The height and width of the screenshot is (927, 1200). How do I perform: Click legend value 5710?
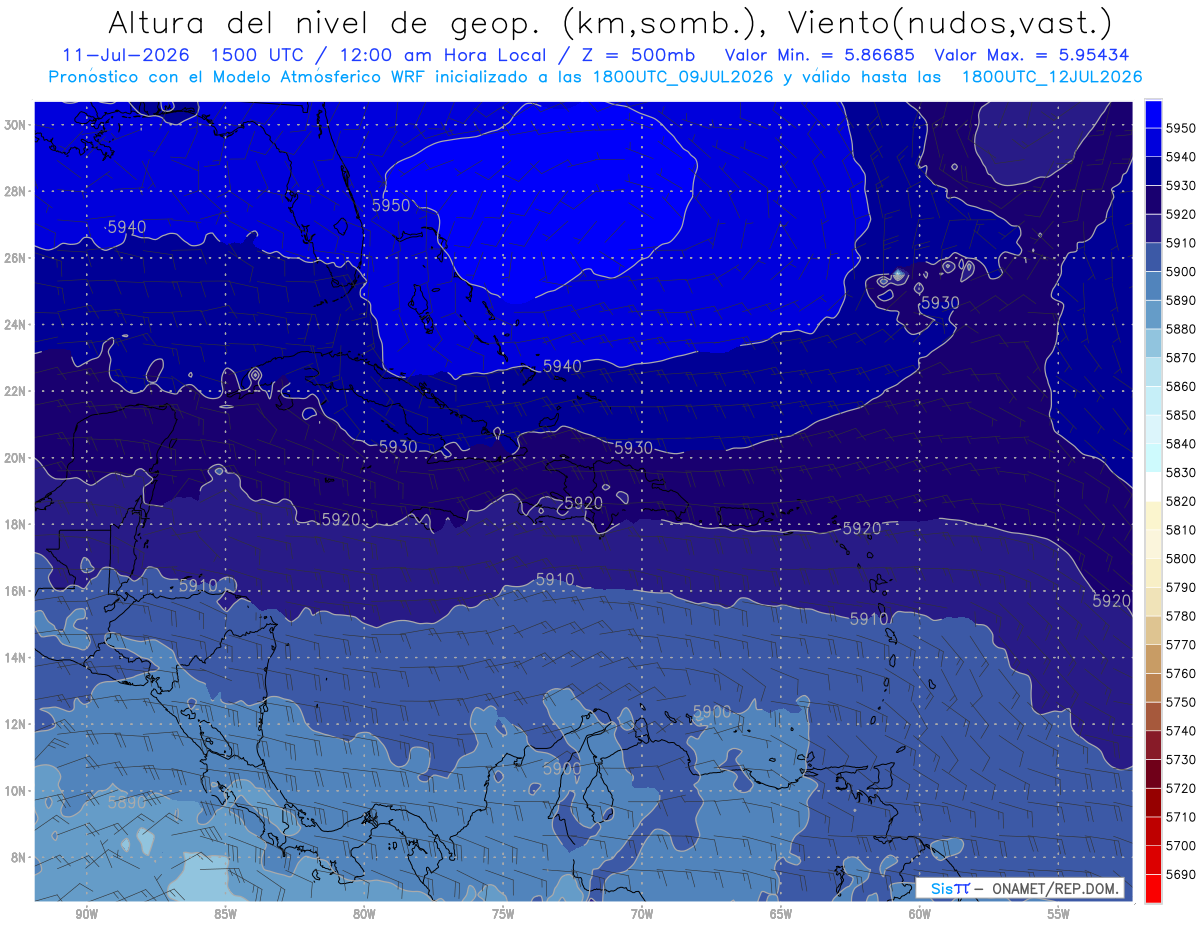(x=1181, y=817)
